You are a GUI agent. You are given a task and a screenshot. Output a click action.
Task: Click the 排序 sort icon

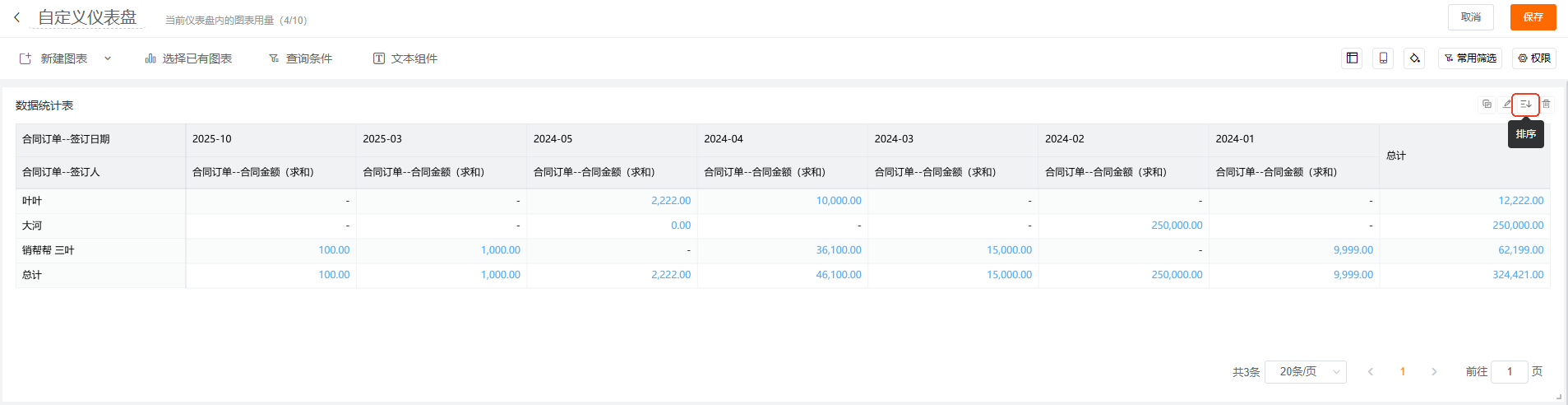click(x=1525, y=105)
